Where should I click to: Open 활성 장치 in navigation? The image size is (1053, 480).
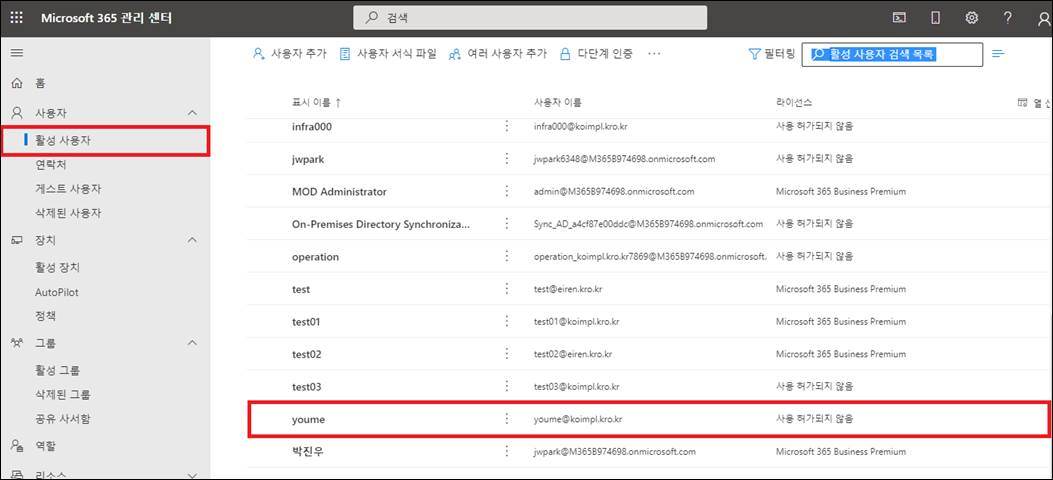pyautogui.click(x=57, y=267)
